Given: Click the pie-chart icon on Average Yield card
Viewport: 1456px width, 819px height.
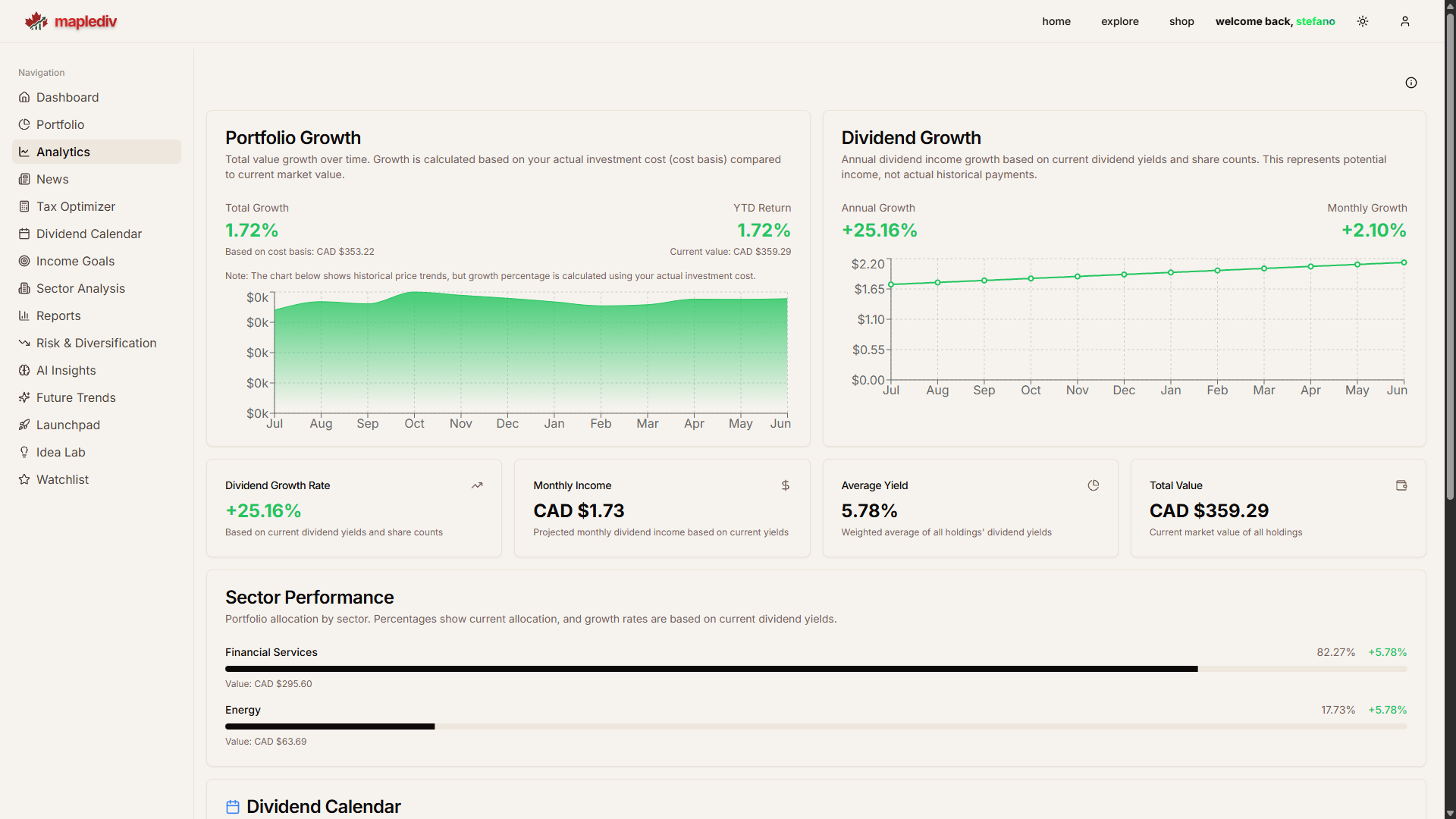Looking at the screenshot, I should [1093, 485].
